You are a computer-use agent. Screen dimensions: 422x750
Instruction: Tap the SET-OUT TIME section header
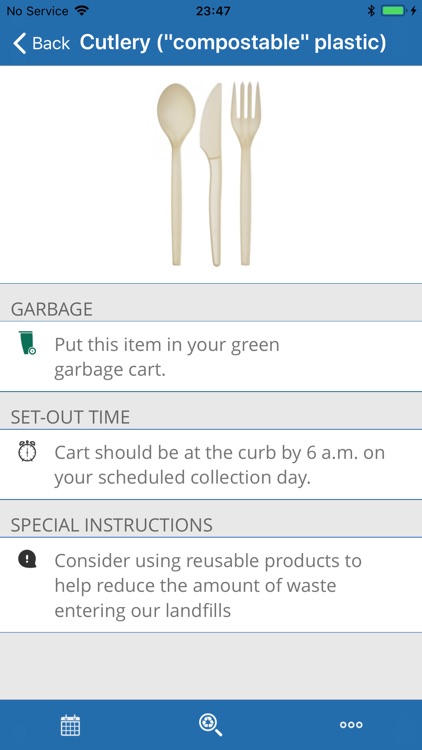[211, 417]
